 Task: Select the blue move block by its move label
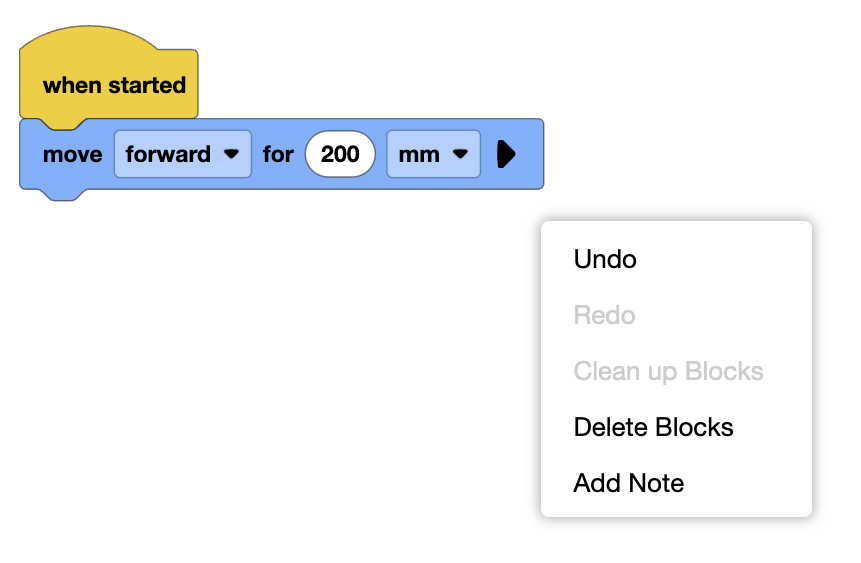tap(72, 155)
